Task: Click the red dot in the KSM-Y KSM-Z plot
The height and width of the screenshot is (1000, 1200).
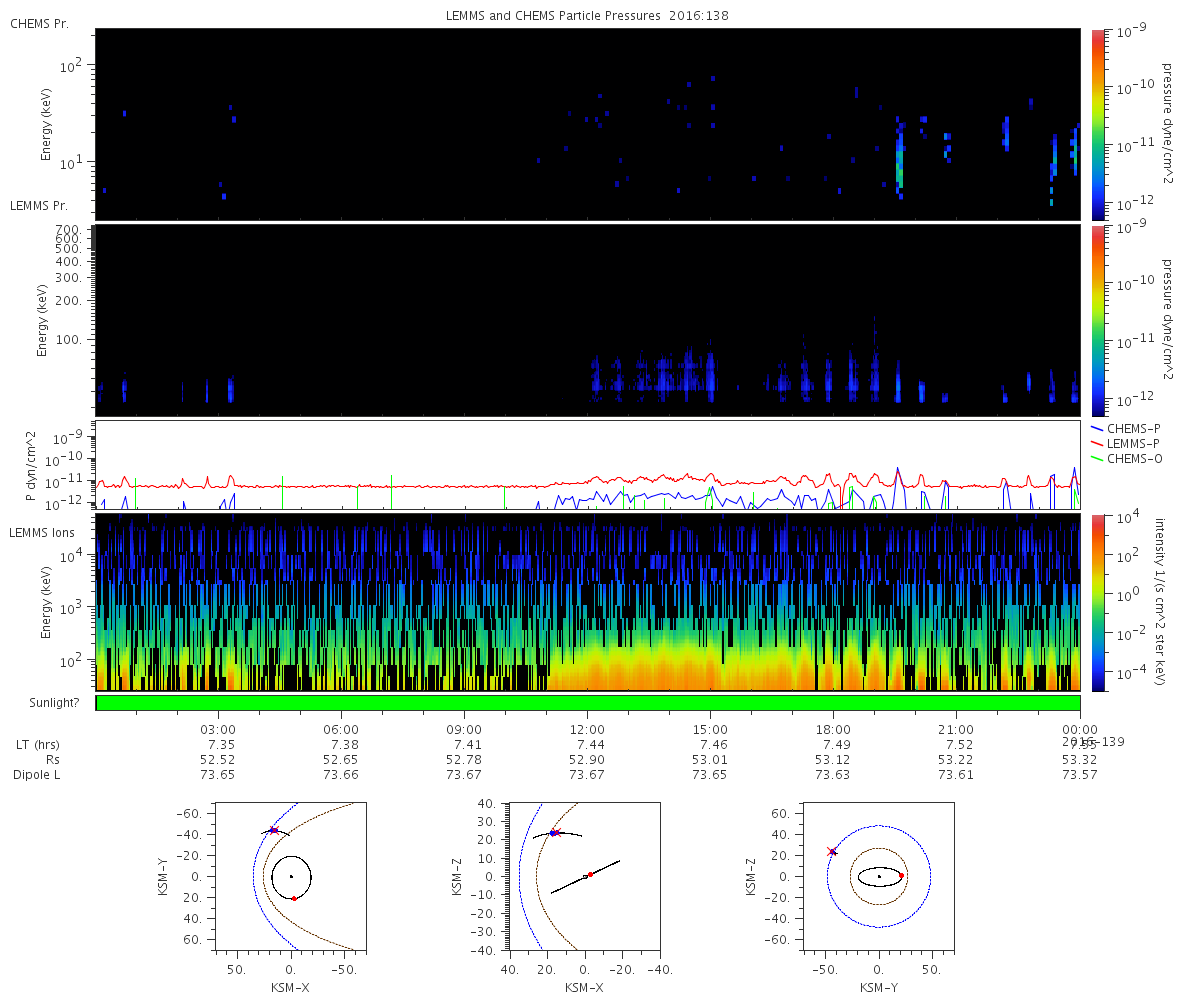Action: 901,875
